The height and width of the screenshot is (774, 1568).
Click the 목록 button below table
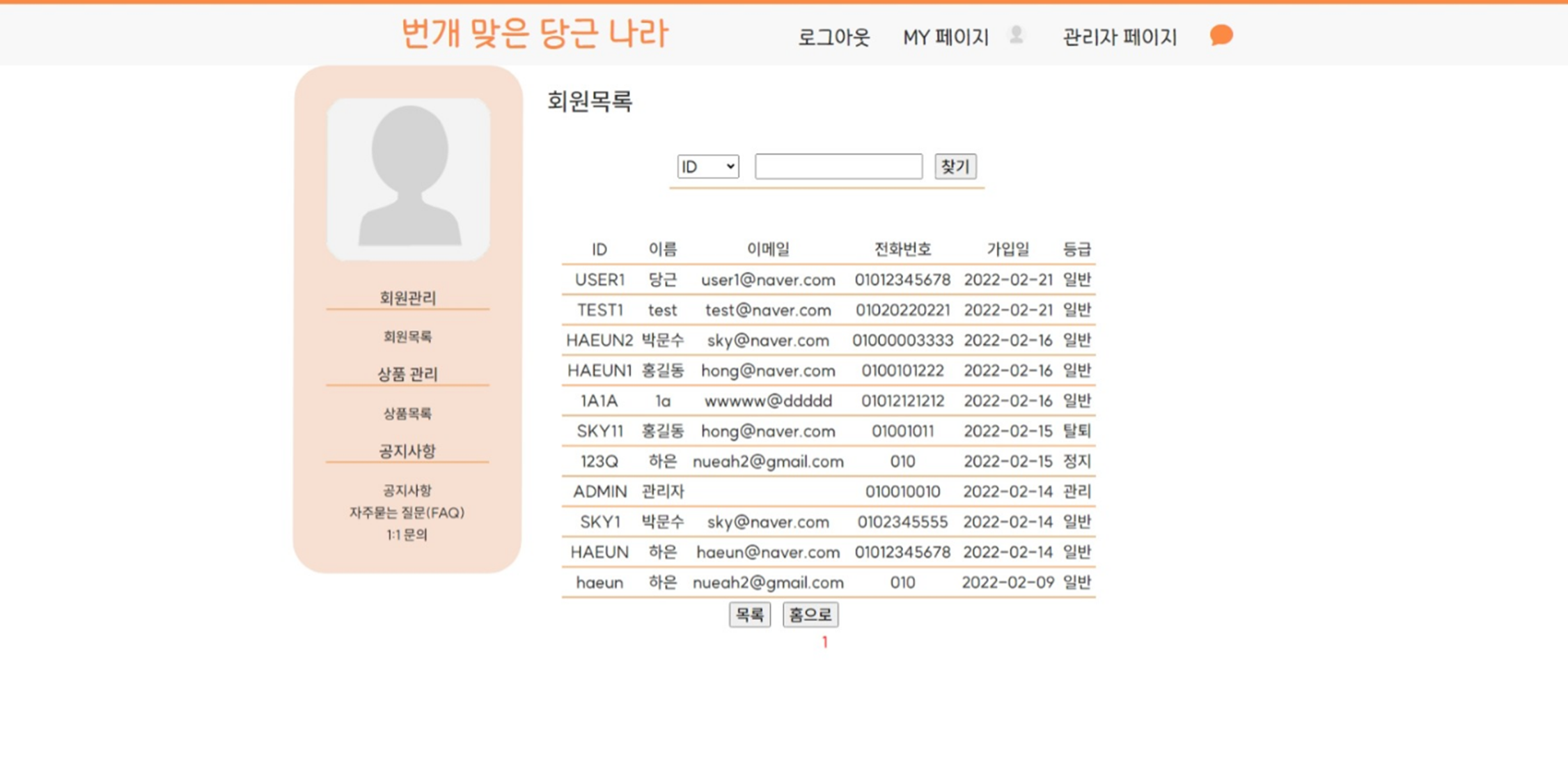[x=750, y=614]
